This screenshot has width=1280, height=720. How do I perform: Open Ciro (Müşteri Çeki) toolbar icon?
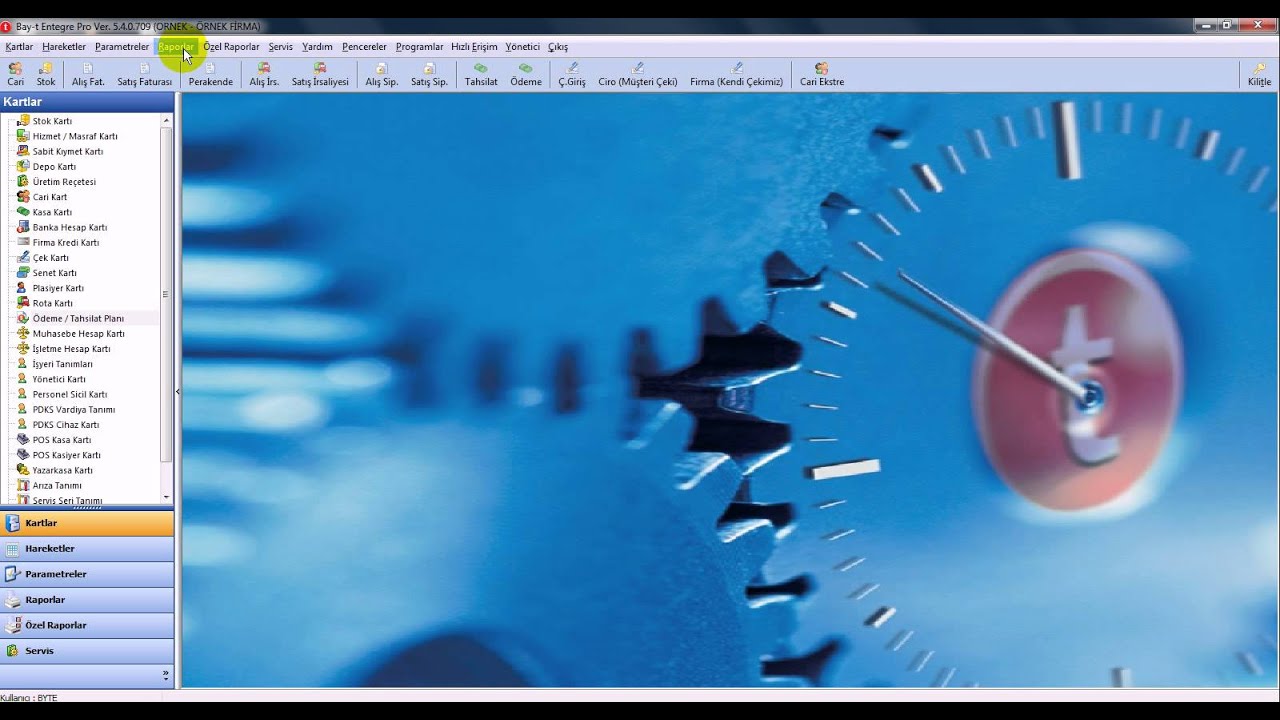coord(638,75)
